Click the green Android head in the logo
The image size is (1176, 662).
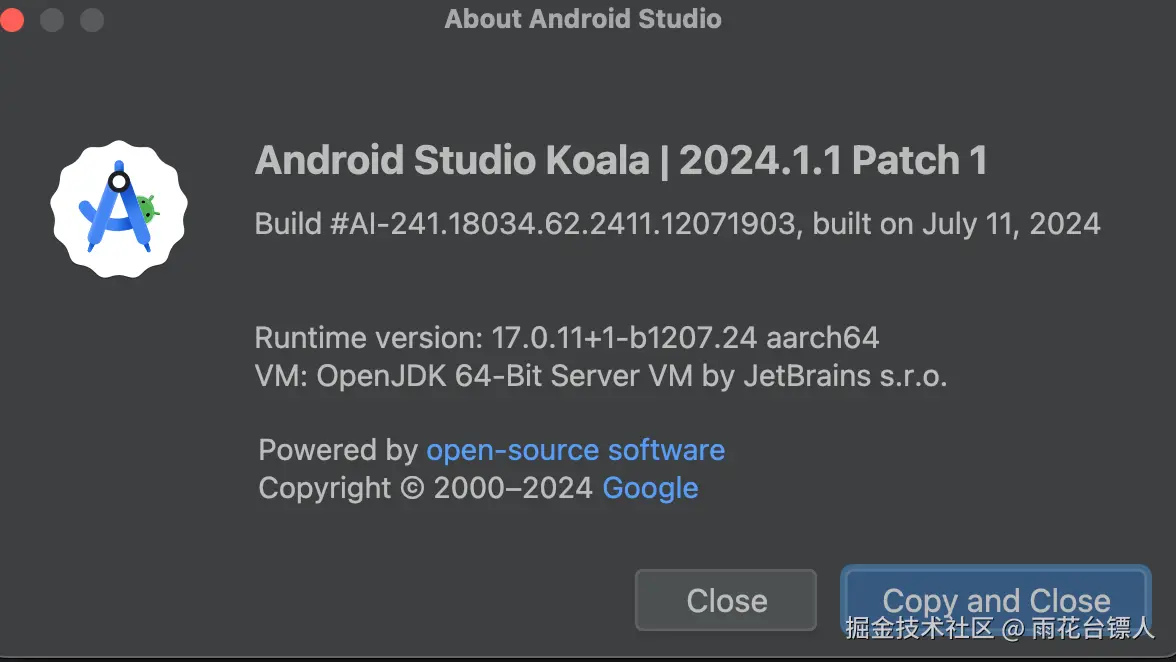click(x=148, y=209)
